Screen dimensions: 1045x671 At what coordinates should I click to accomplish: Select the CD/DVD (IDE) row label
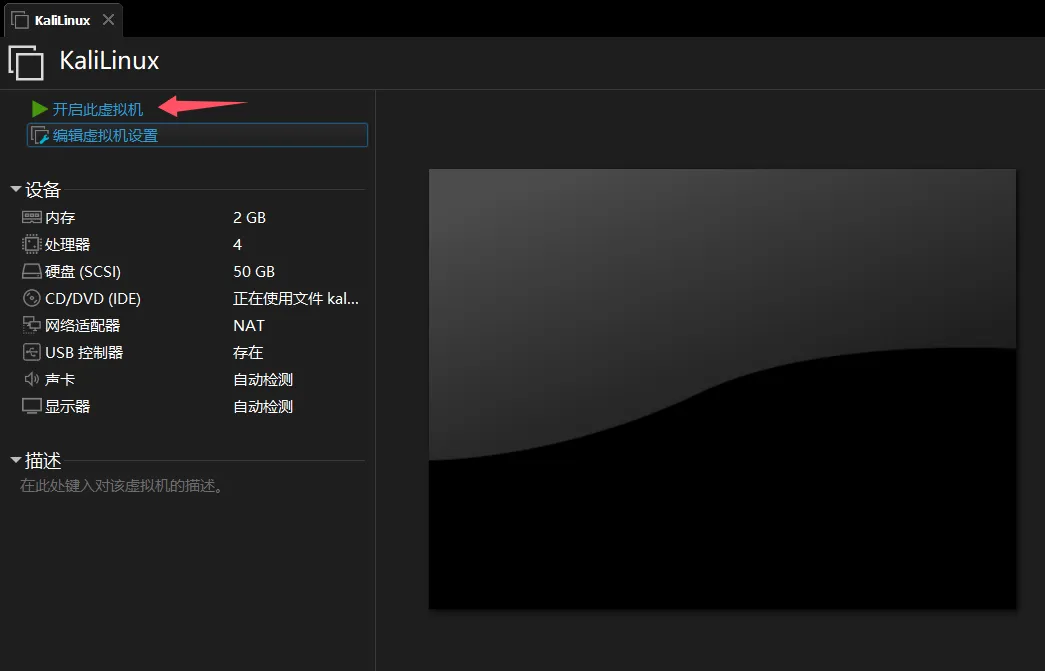pos(93,299)
